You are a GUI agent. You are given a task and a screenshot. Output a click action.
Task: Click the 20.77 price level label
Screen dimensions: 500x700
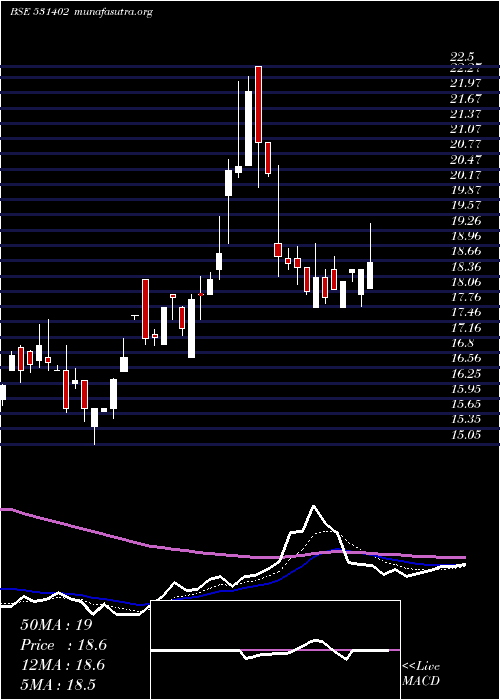[466, 144]
